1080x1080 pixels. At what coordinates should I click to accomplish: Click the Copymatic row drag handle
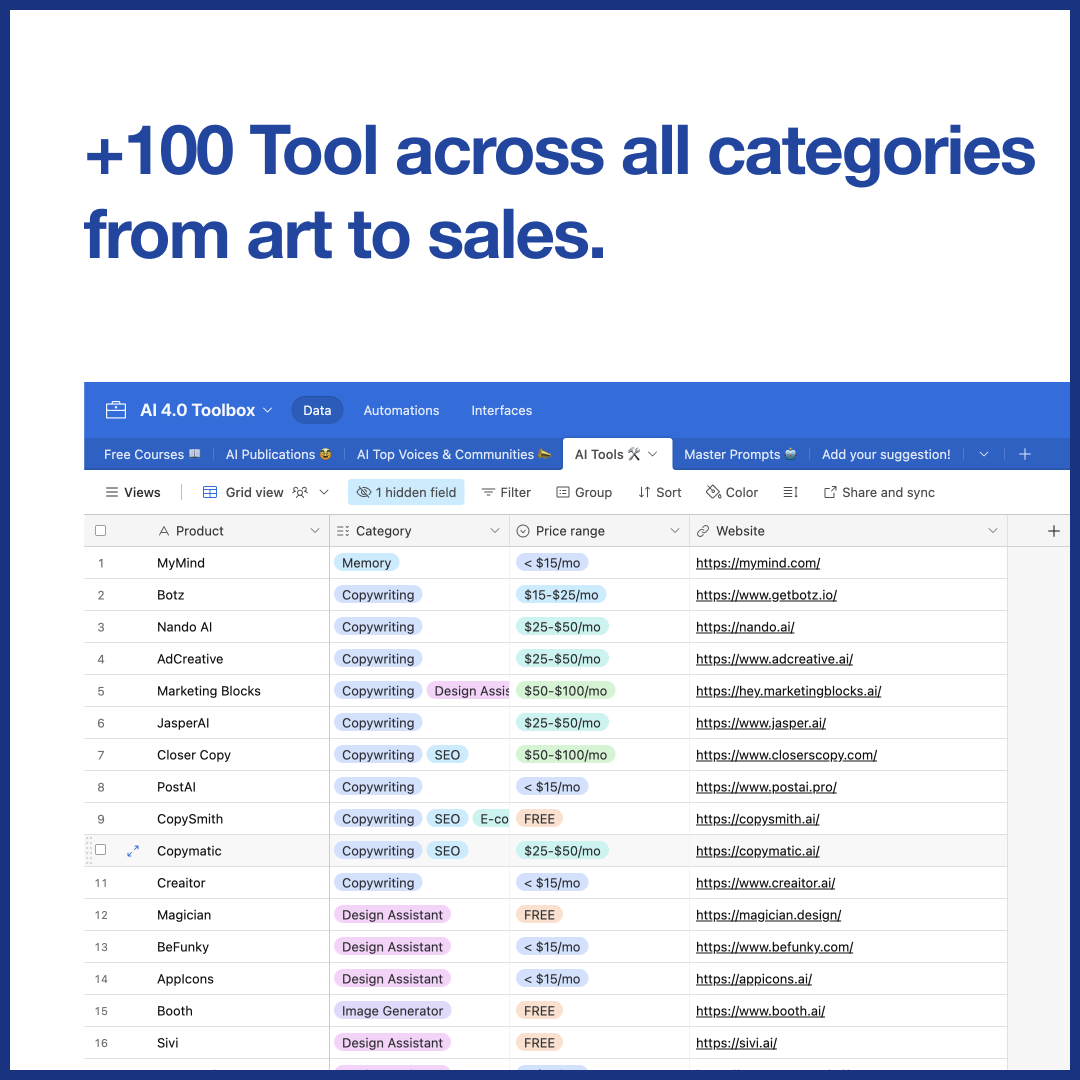pyautogui.click(x=88, y=851)
